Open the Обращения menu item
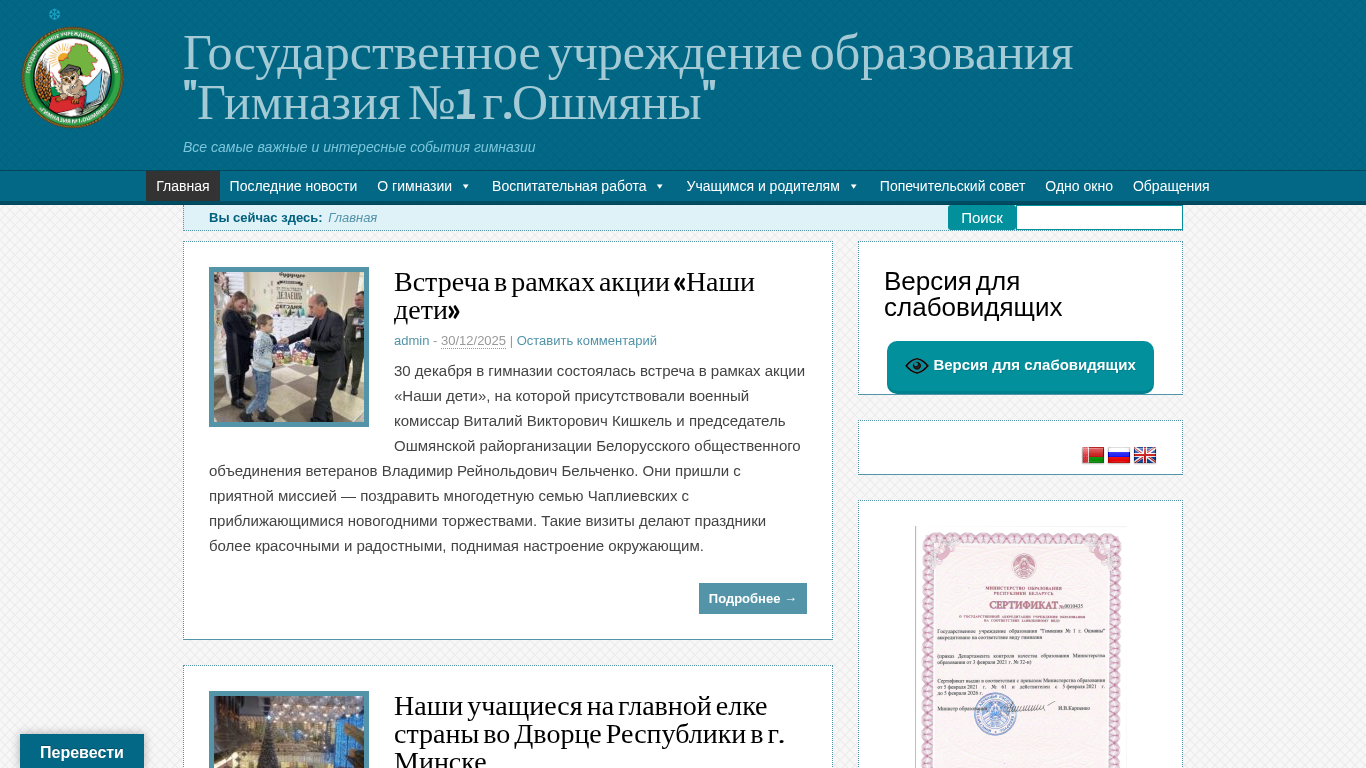 (x=1171, y=186)
